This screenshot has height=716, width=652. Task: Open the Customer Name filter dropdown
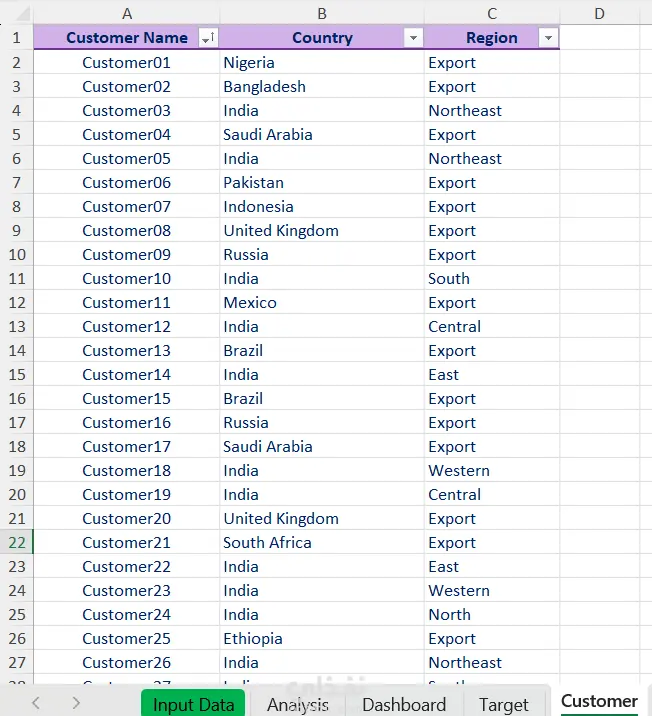pyautogui.click(x=208, y=38)
